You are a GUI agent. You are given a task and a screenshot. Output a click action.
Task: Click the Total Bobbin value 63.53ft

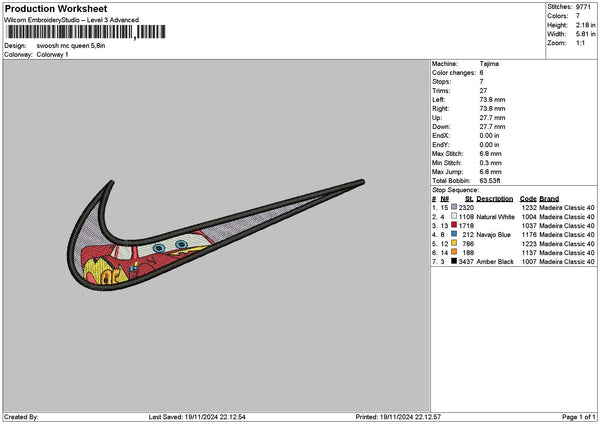[490, 181]
